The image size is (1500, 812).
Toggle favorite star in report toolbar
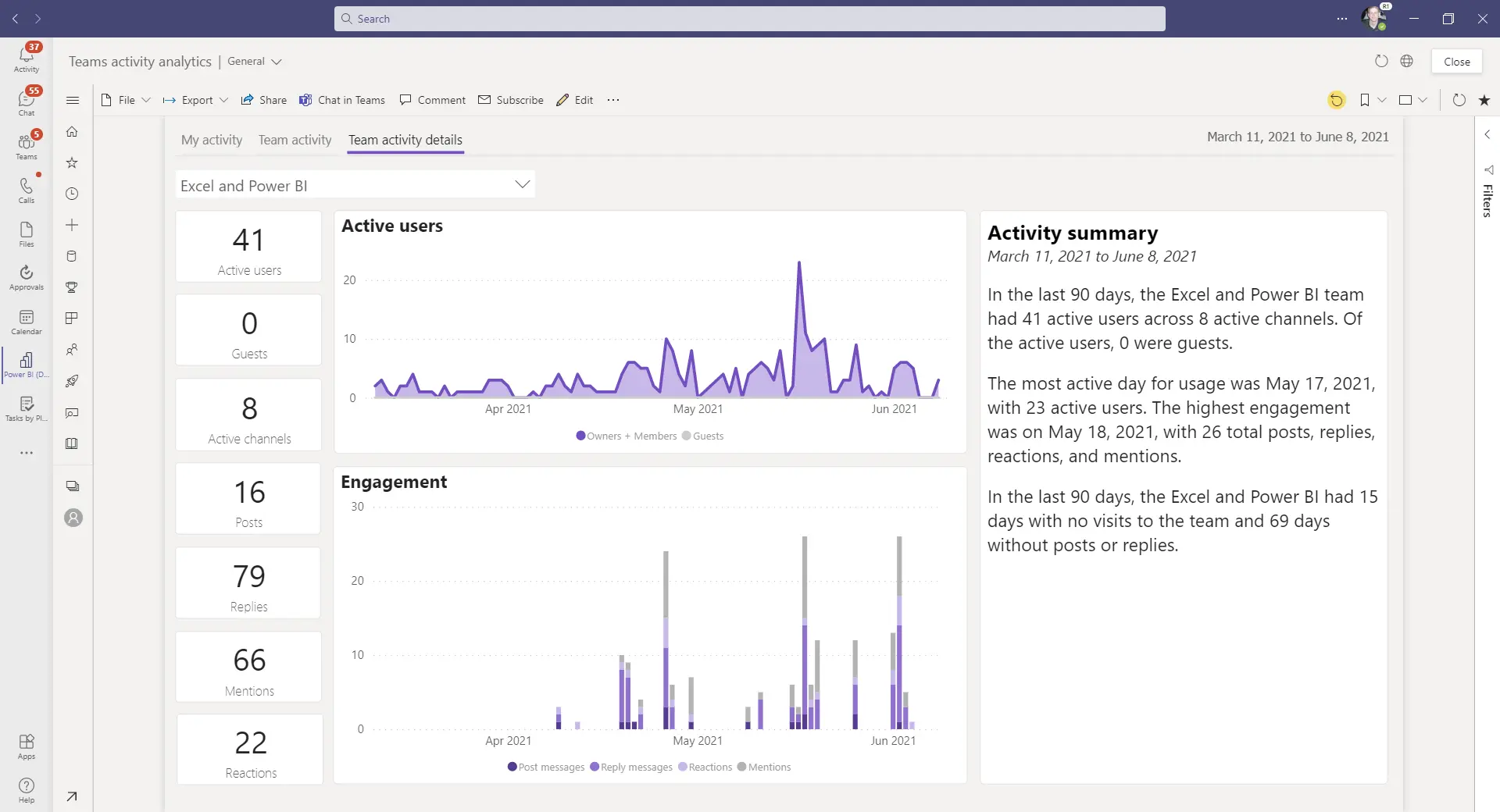(x=1484, y=100)
